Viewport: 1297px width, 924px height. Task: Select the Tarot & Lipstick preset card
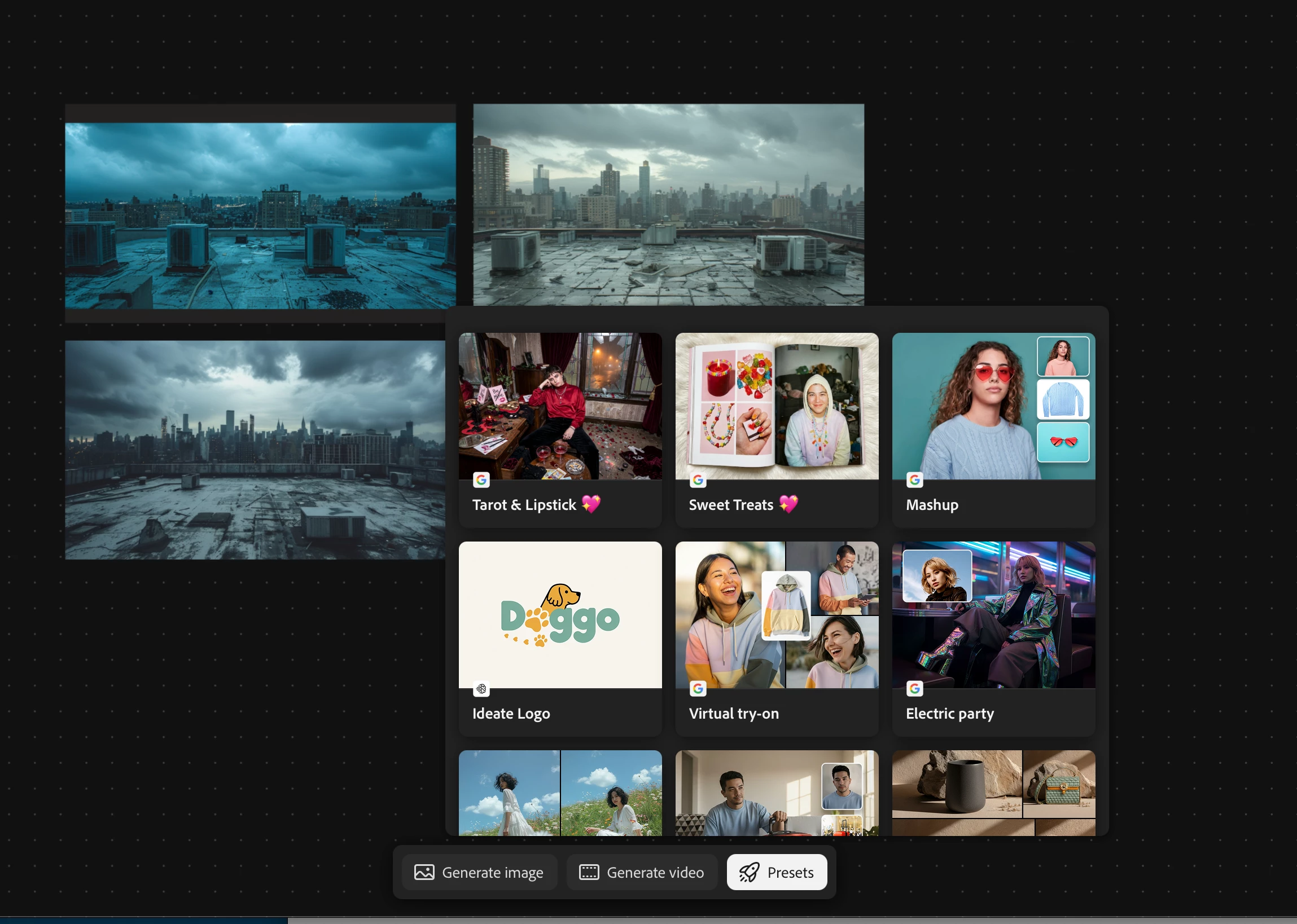(x=560, y=407)
